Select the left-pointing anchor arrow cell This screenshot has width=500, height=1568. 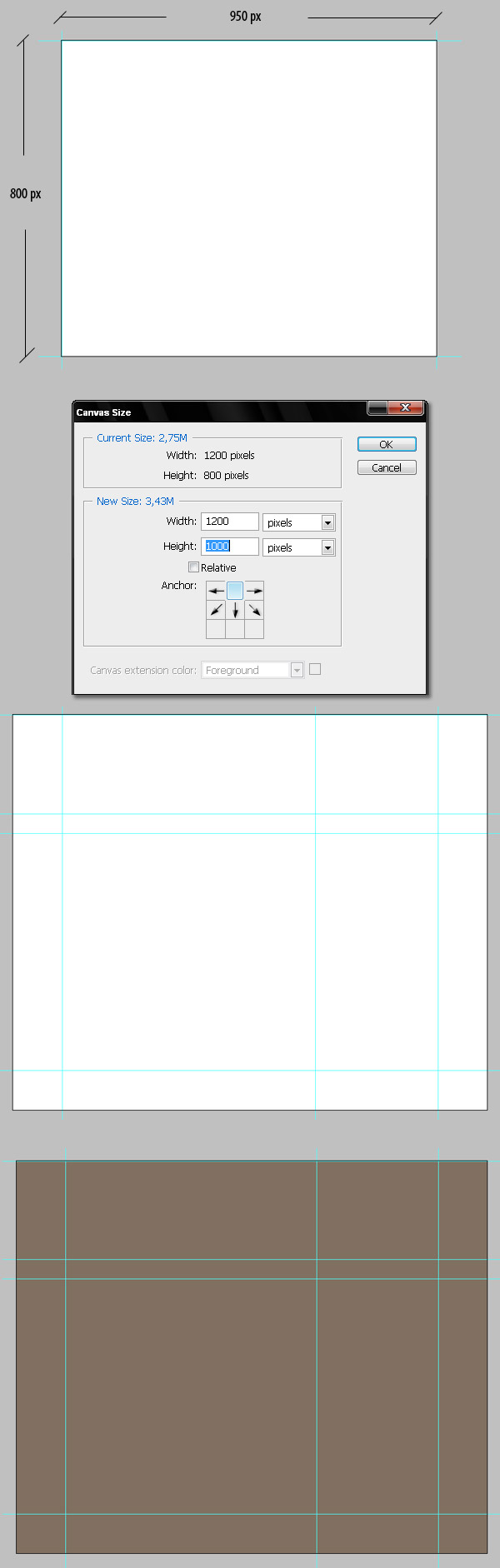pos(216,591)
